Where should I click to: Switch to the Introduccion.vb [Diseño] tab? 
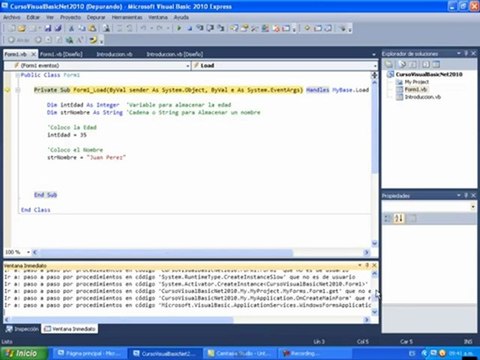coord(175,54)
